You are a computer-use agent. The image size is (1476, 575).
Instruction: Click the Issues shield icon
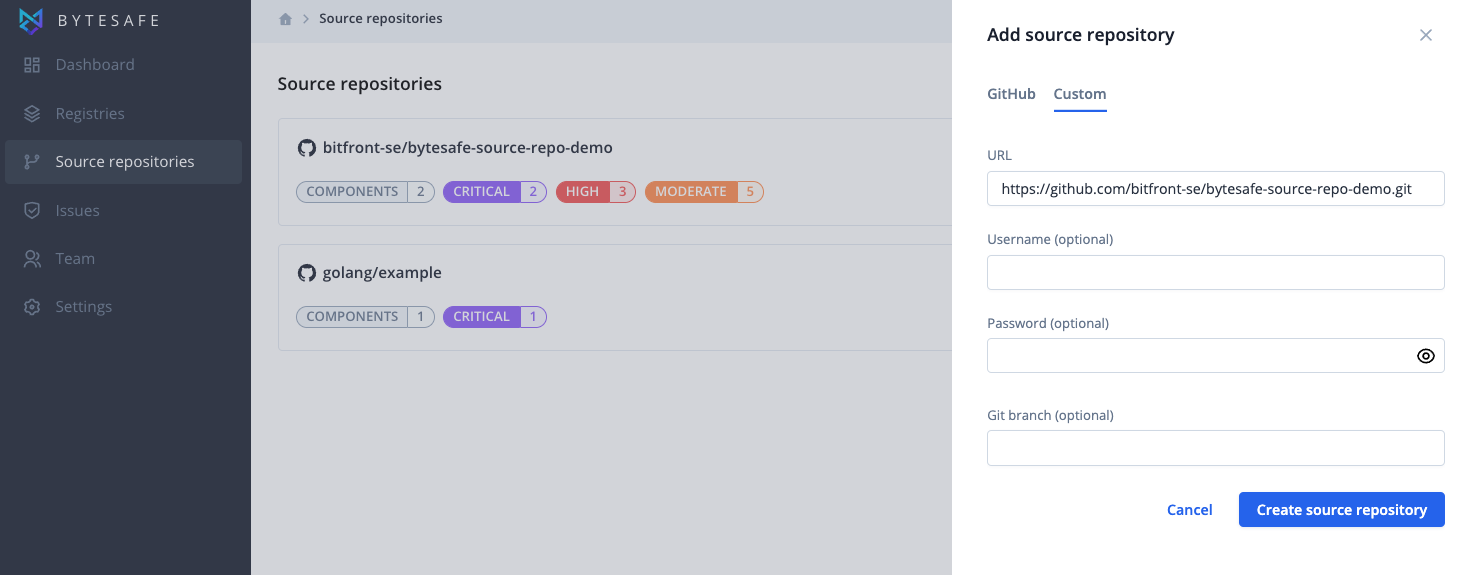coord(32,211)
